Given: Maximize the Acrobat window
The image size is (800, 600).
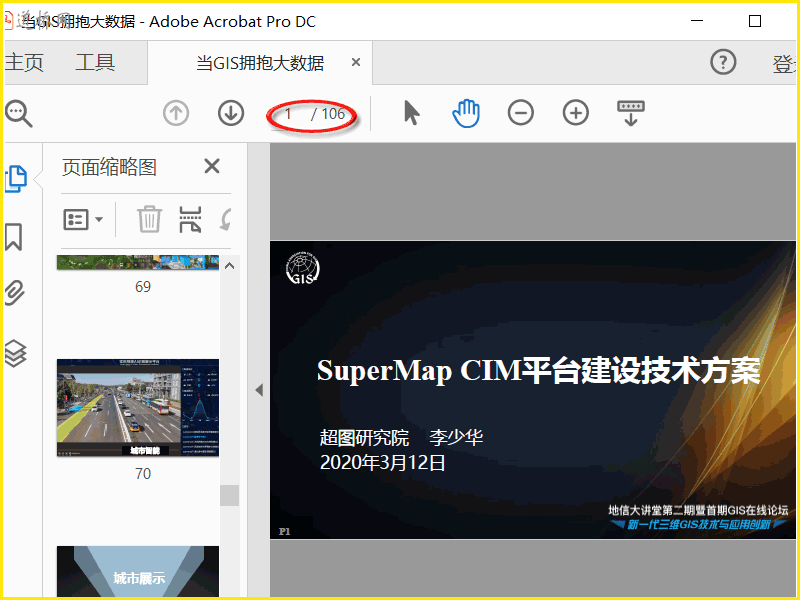Looking at the screenshot, I should [755, 21].
